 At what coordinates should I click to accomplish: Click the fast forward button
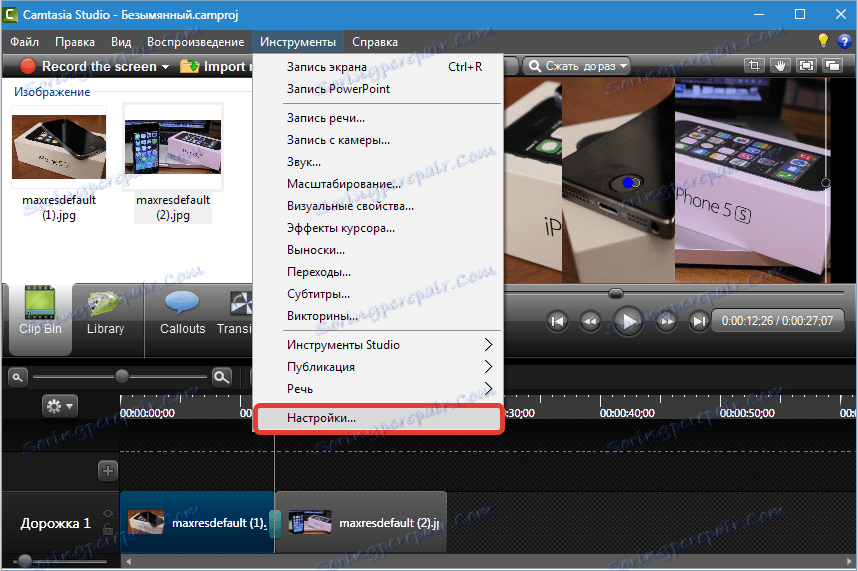666,321
